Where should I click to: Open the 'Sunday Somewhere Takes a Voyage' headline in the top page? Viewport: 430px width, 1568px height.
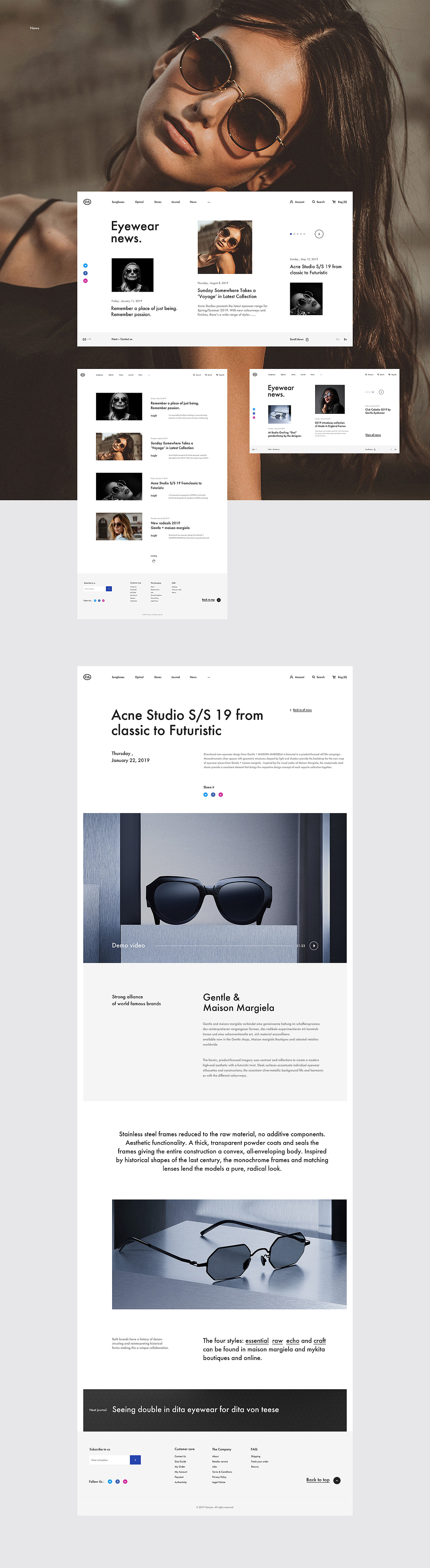227,293
